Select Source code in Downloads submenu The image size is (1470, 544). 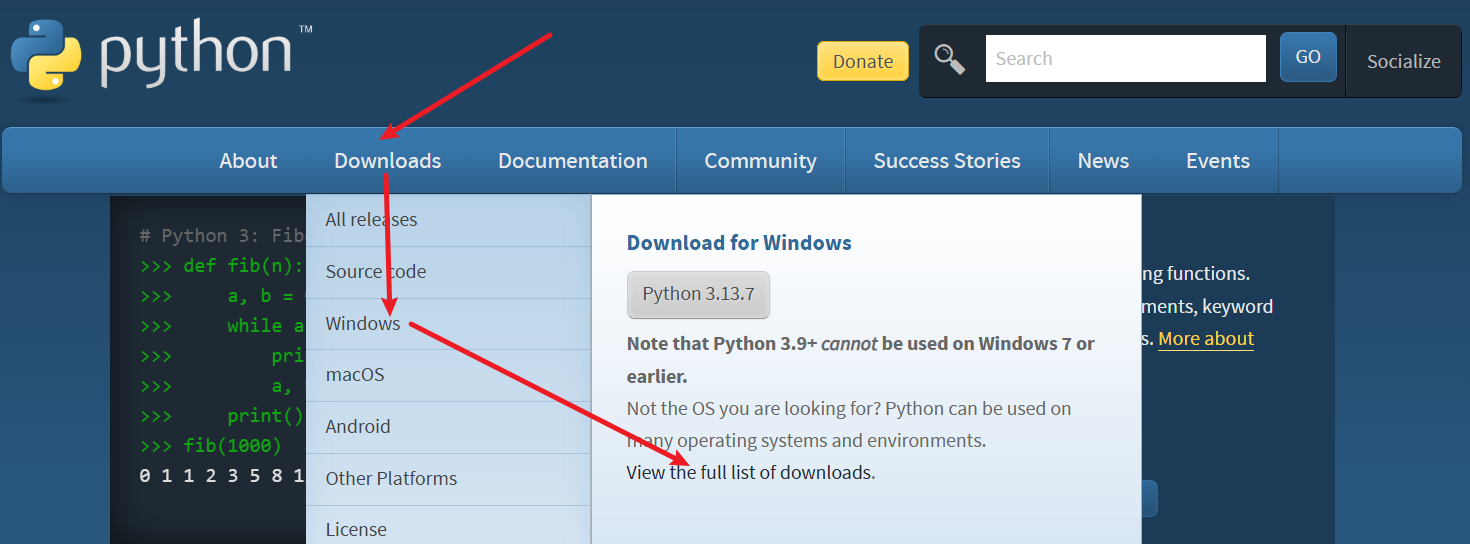pos(448,272)
